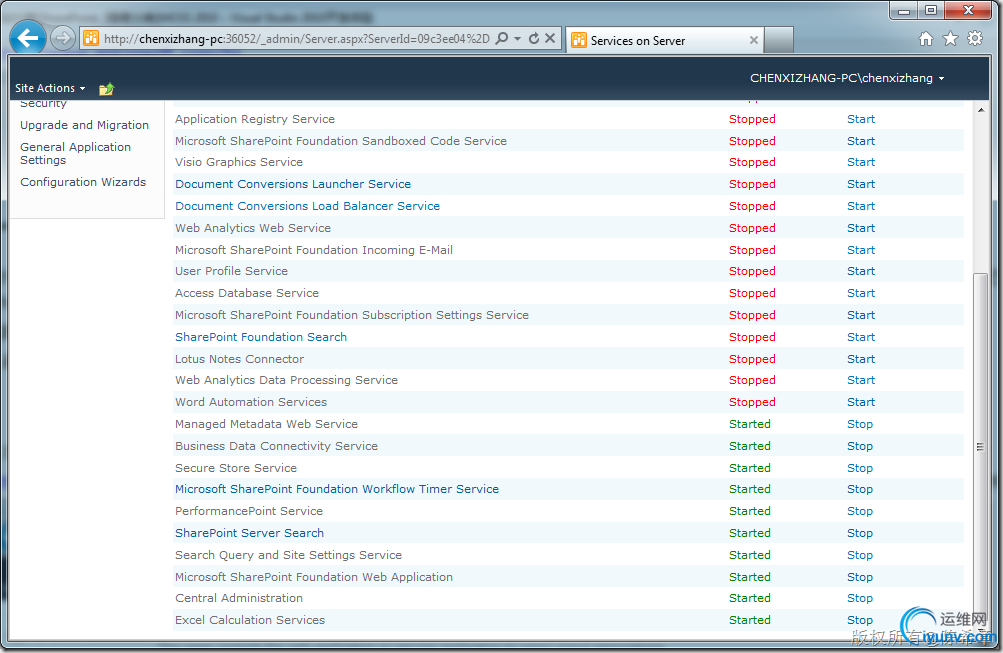Click the Navigate Up folder icon
The height and width of the screenshot is (653, 1003).
coord(106,89)
